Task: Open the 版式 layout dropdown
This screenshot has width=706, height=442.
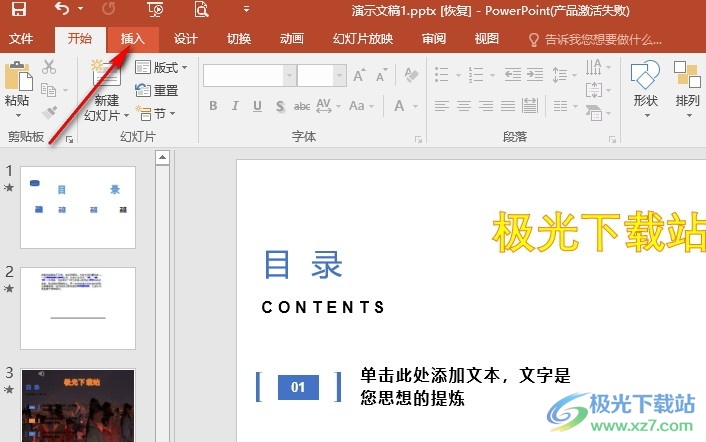Action: pyautogui.click(x=161, y=68)
